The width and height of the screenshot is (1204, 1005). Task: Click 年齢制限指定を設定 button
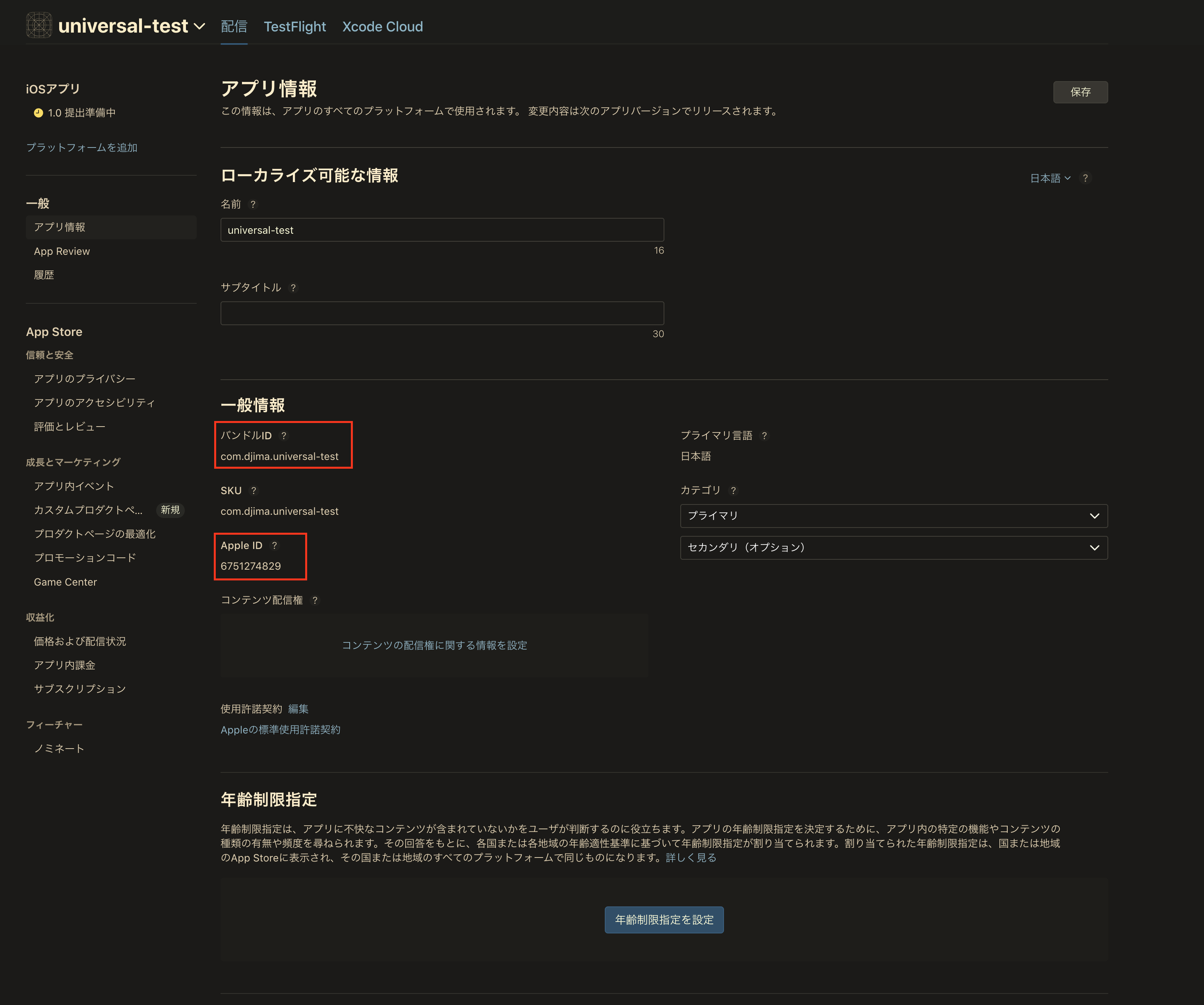tap(664, 920)
